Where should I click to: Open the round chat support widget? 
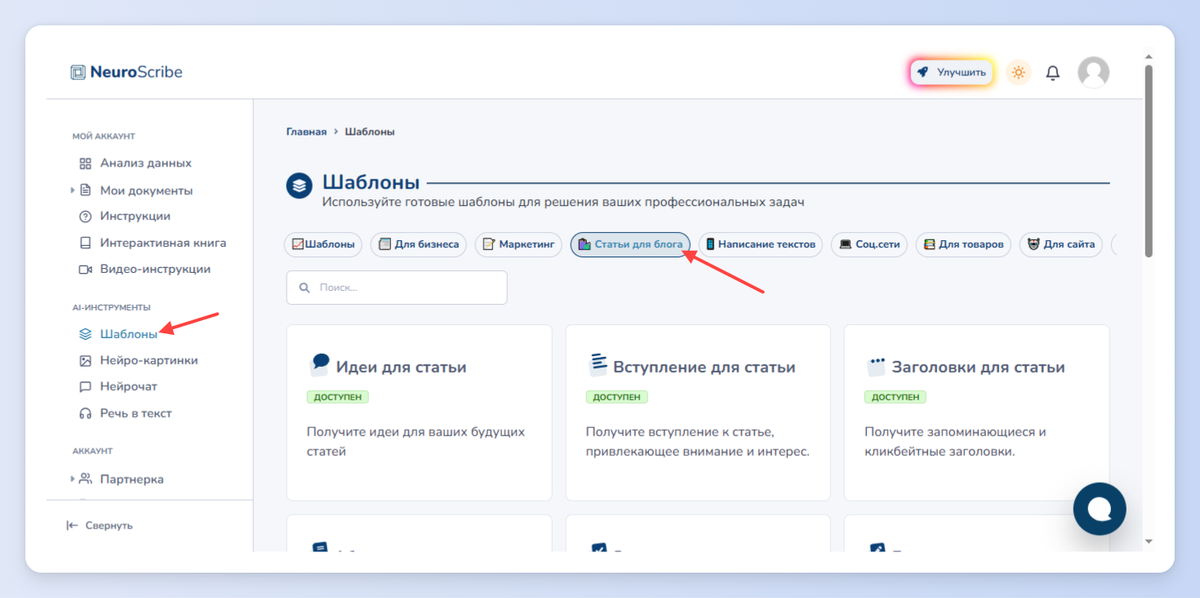tap(1100, 508)
